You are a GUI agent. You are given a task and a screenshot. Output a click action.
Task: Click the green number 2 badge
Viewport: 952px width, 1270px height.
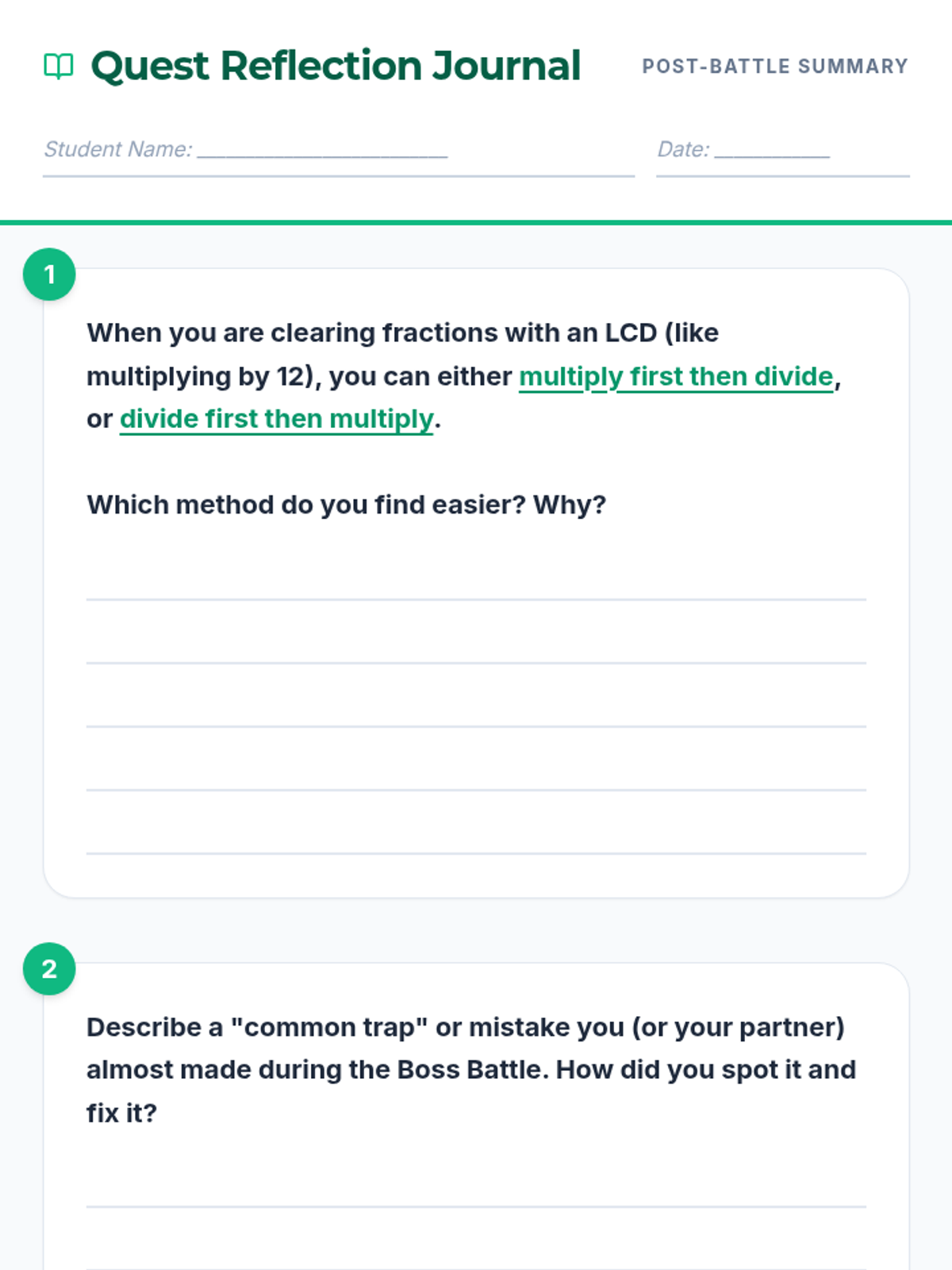(x=49, y=969)
